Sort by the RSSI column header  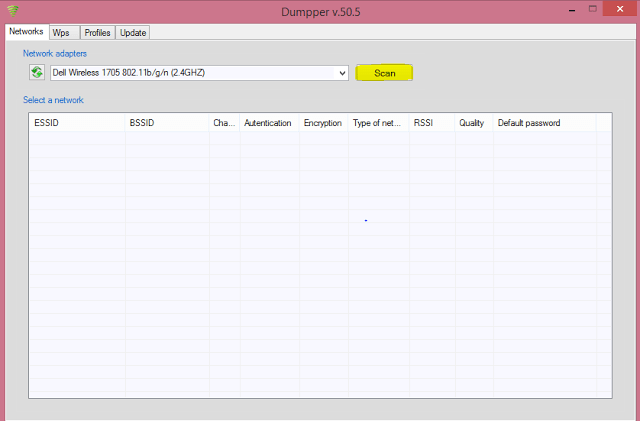point(432,123)
